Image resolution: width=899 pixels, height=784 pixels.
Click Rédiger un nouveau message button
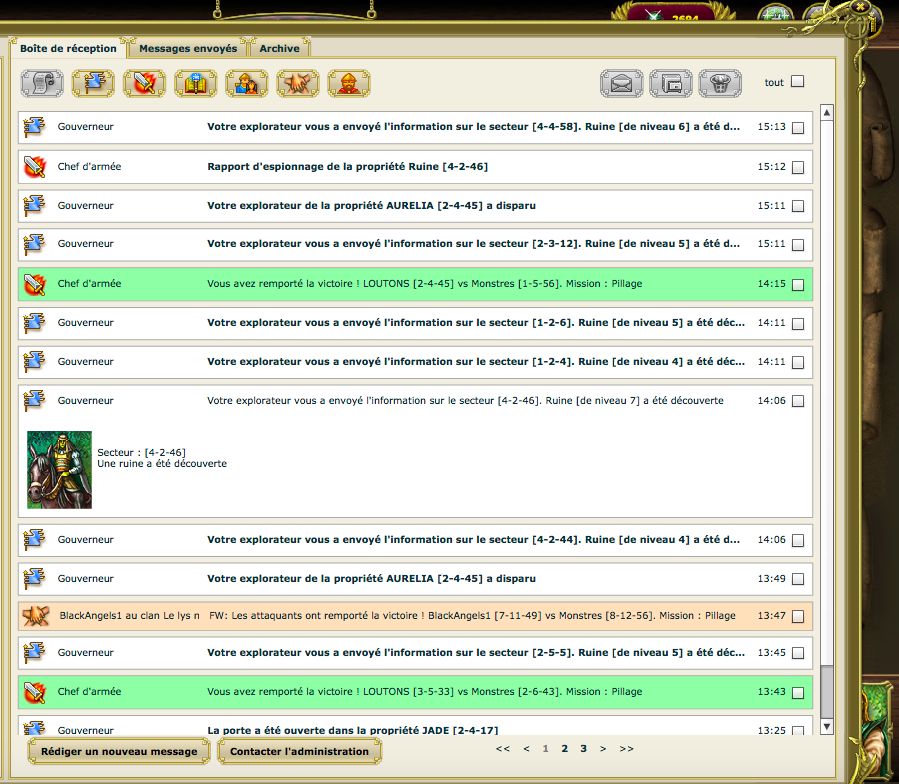coord(119,751)
